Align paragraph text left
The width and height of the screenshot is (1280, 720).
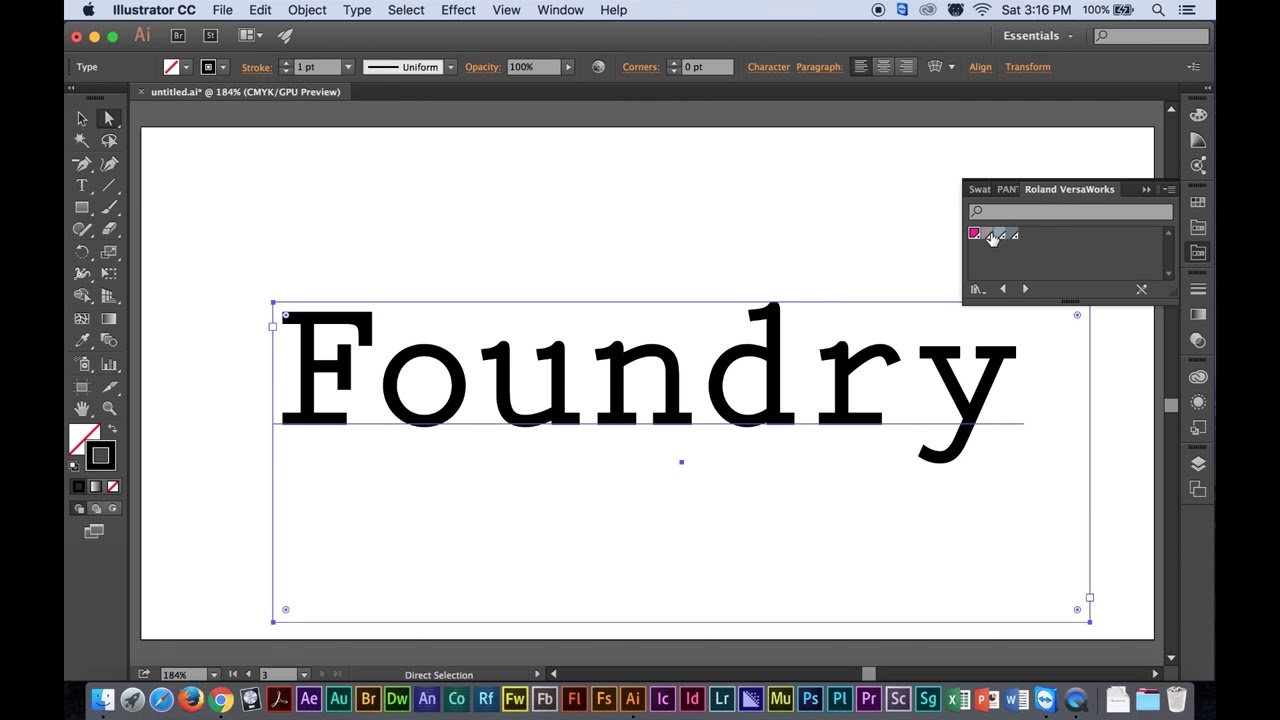pyautogui.click(x=861, y=67)
